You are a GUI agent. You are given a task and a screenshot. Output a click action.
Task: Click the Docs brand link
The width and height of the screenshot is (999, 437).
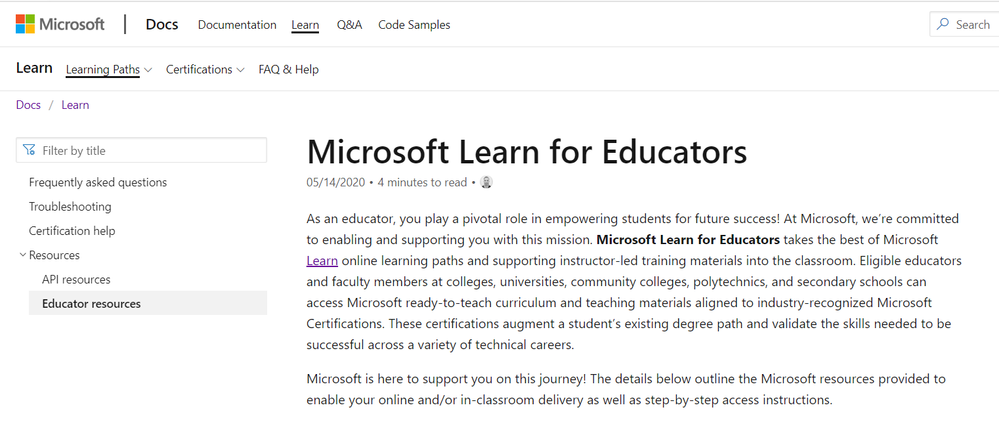click(162, 25)
